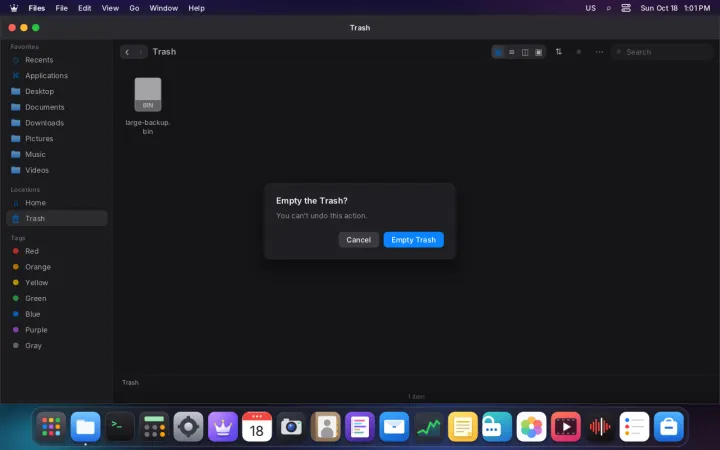
Task: Open Recents in the sidebar
Action: pyautogui.click(x=56, y=60)
